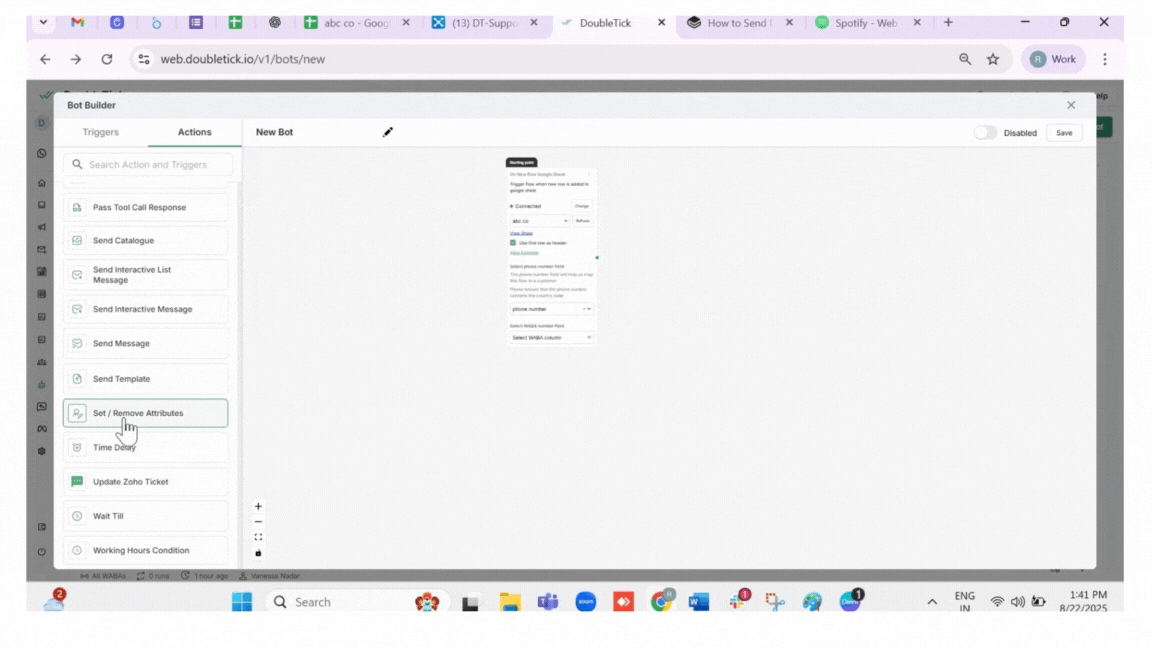Click the fit view canvas icon
The image size is (1152, 648).
tap(258, 537)
